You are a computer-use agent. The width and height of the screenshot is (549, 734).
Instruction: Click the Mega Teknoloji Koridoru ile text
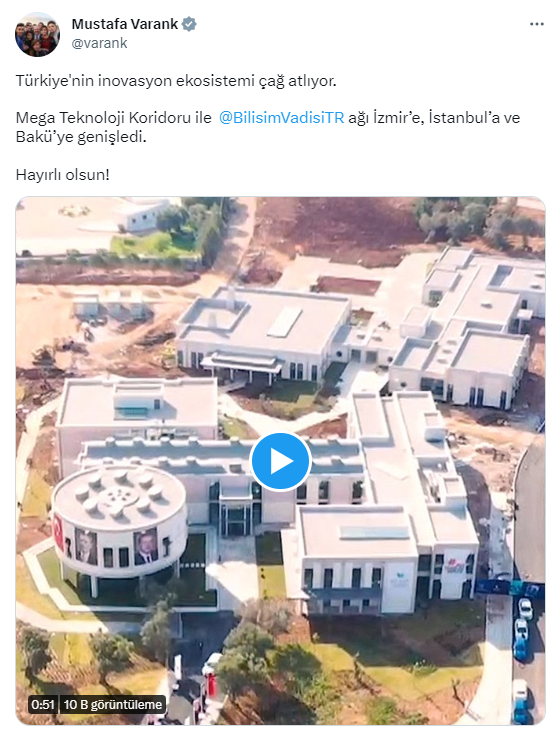(x=114, y=117)
